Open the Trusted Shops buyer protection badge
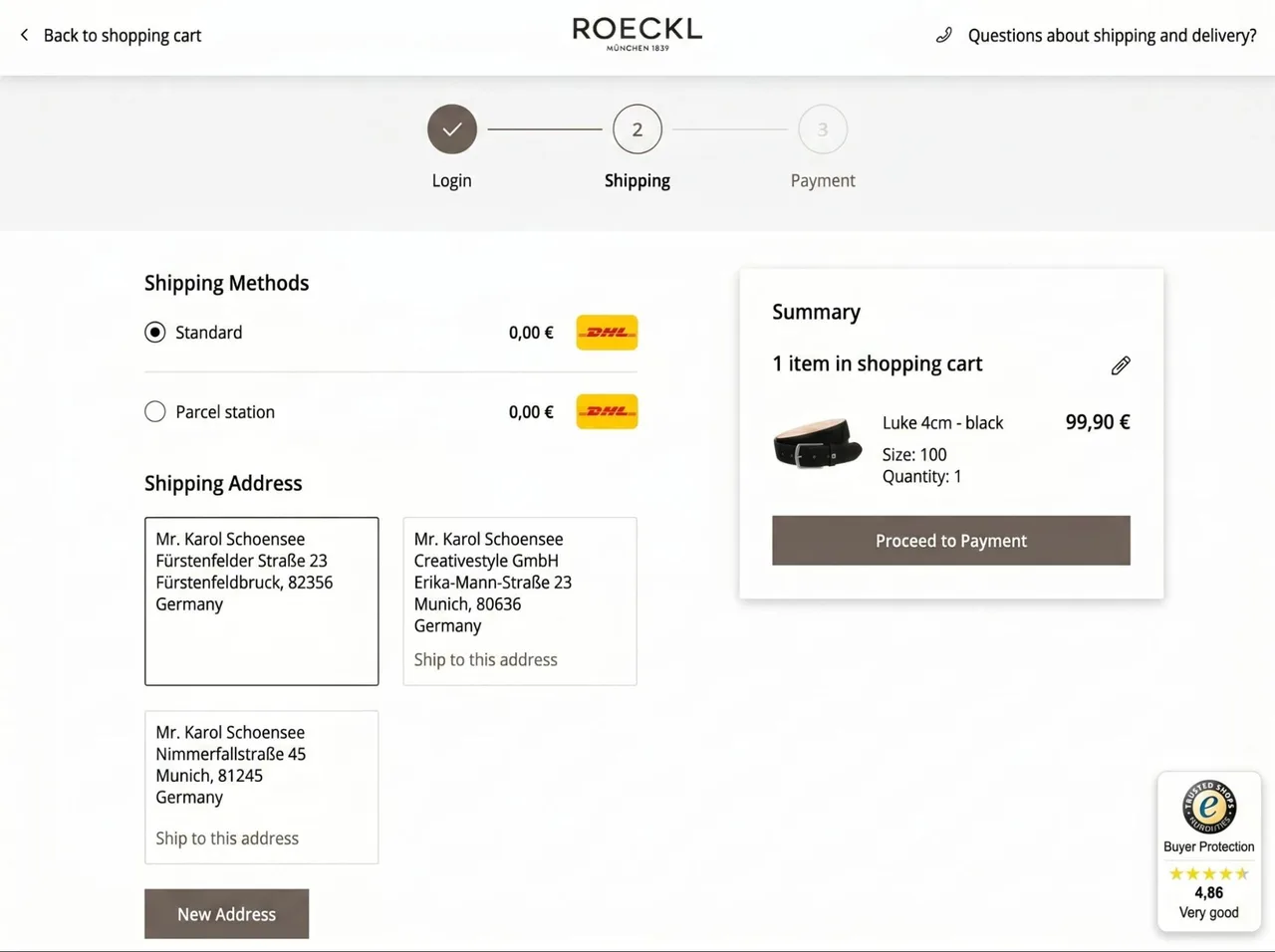This screenshot has height=952, width=1275. (x=1209, y=851)
